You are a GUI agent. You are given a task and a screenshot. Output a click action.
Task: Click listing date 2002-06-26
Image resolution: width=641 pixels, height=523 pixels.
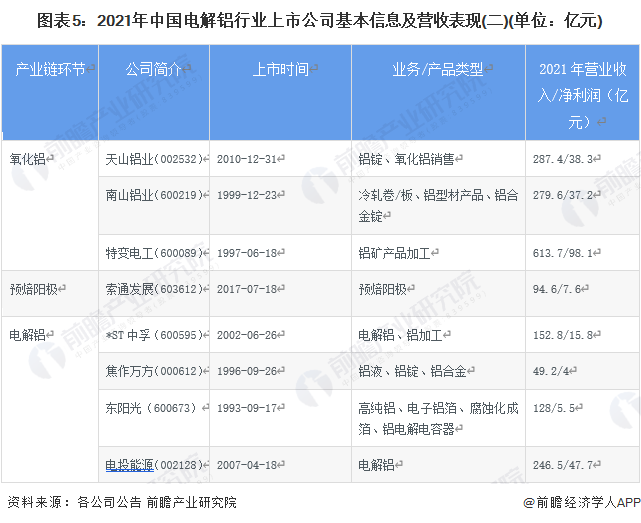point(247,335)
